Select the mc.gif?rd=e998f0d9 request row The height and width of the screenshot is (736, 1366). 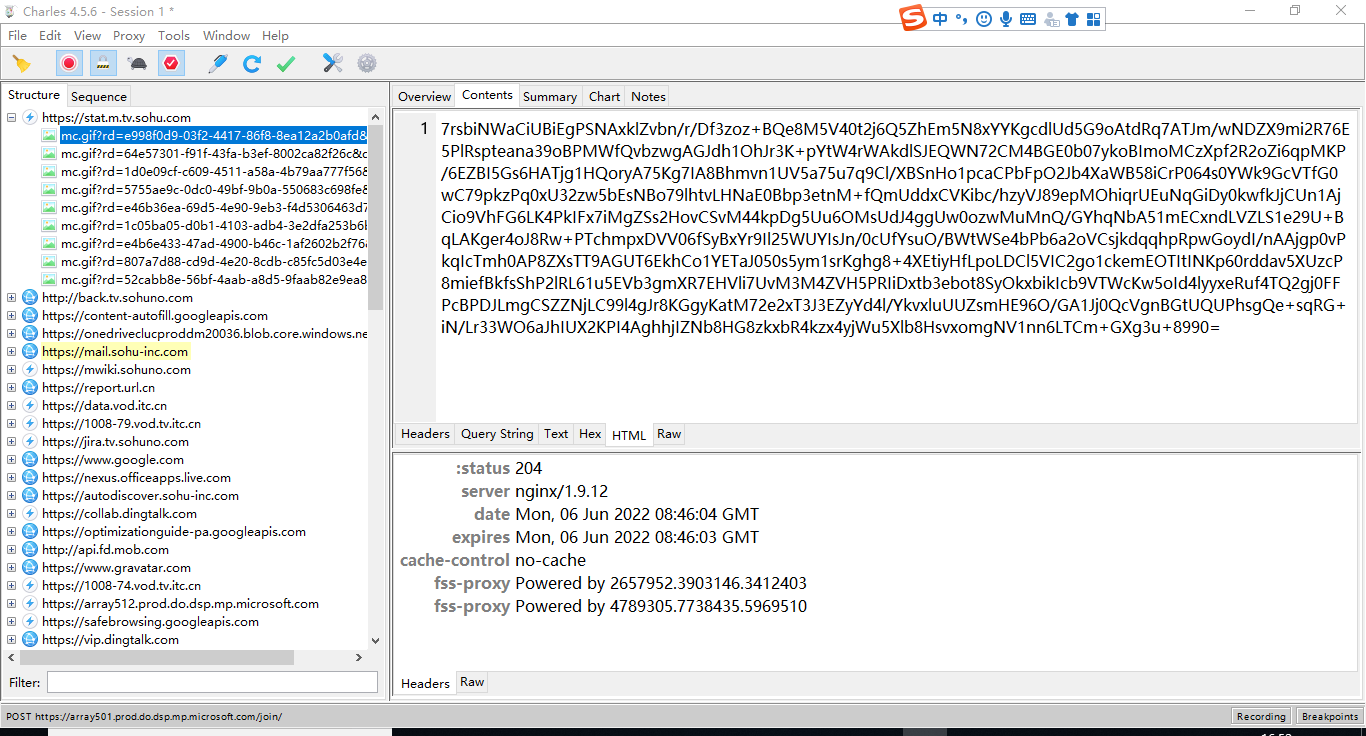[213, 135]
